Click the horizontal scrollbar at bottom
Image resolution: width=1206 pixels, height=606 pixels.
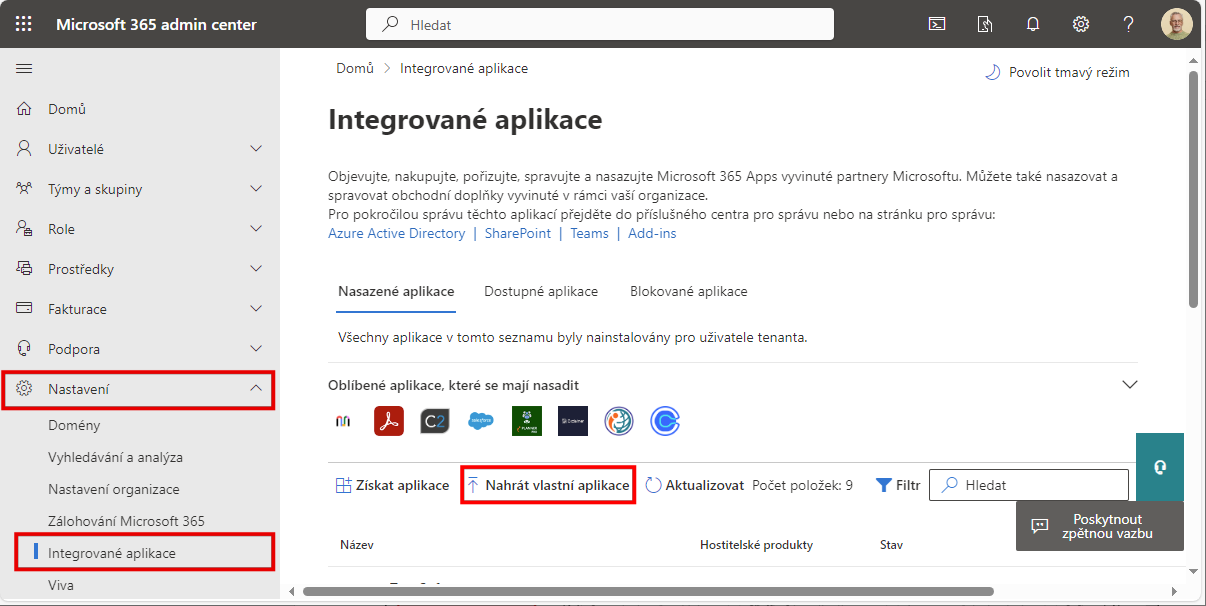point(648,591)
